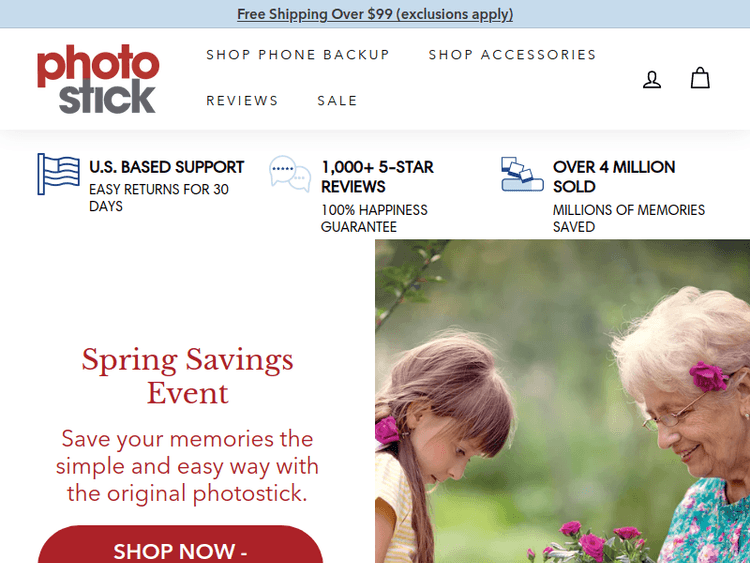Click the red Shop Now button
Screen dimensions: 750x563
[x=180, y=545]
